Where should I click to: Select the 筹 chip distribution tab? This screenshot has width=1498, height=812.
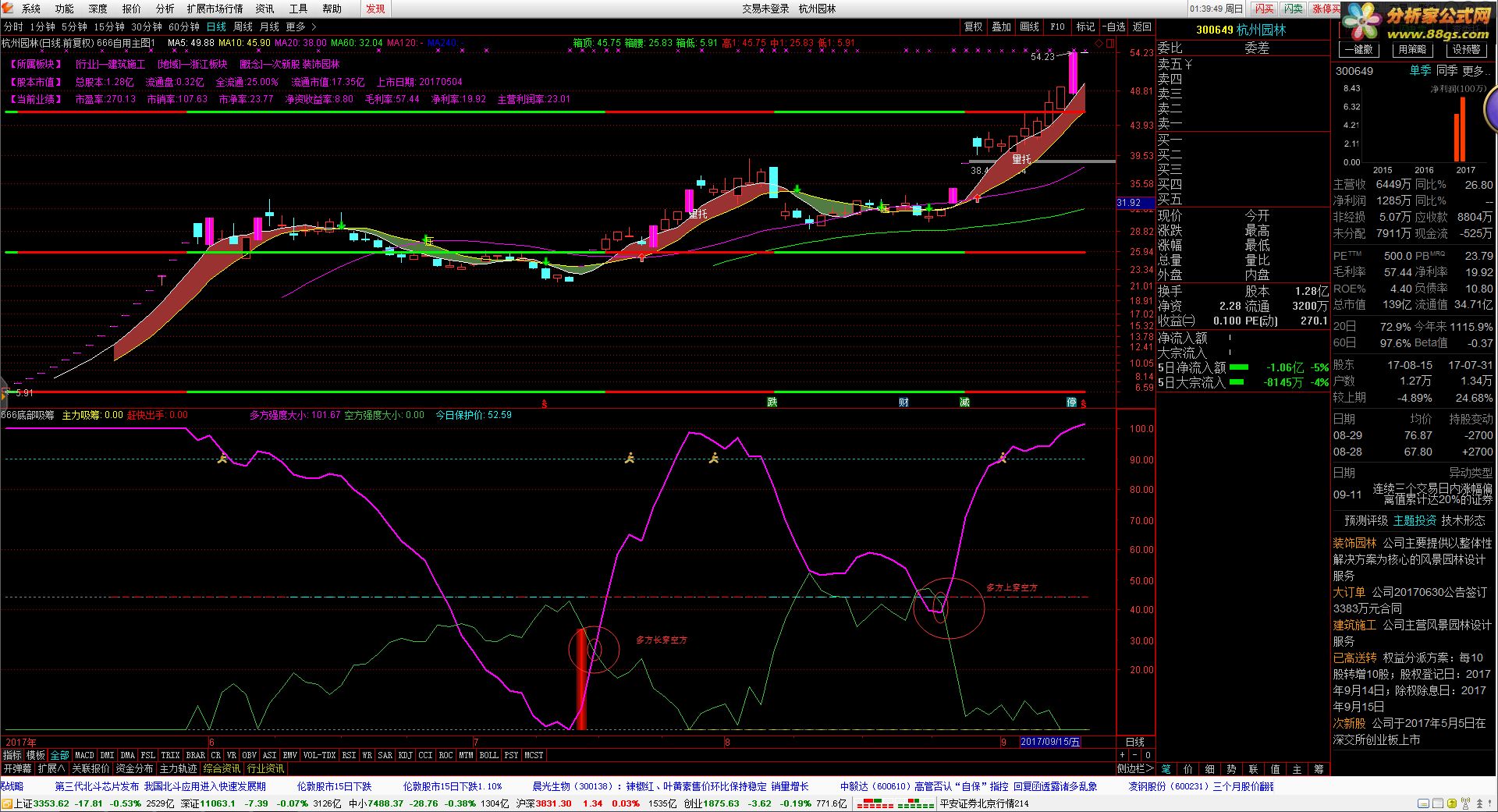(1319, 768)
